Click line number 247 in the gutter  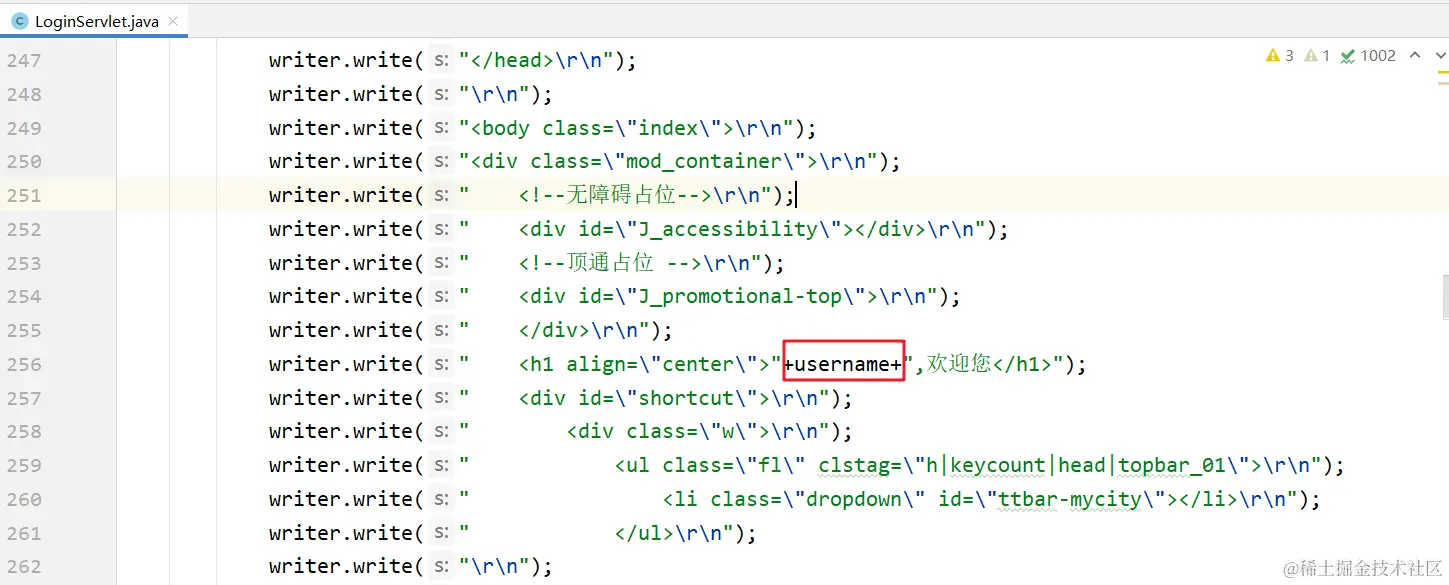tap(24, 61)
